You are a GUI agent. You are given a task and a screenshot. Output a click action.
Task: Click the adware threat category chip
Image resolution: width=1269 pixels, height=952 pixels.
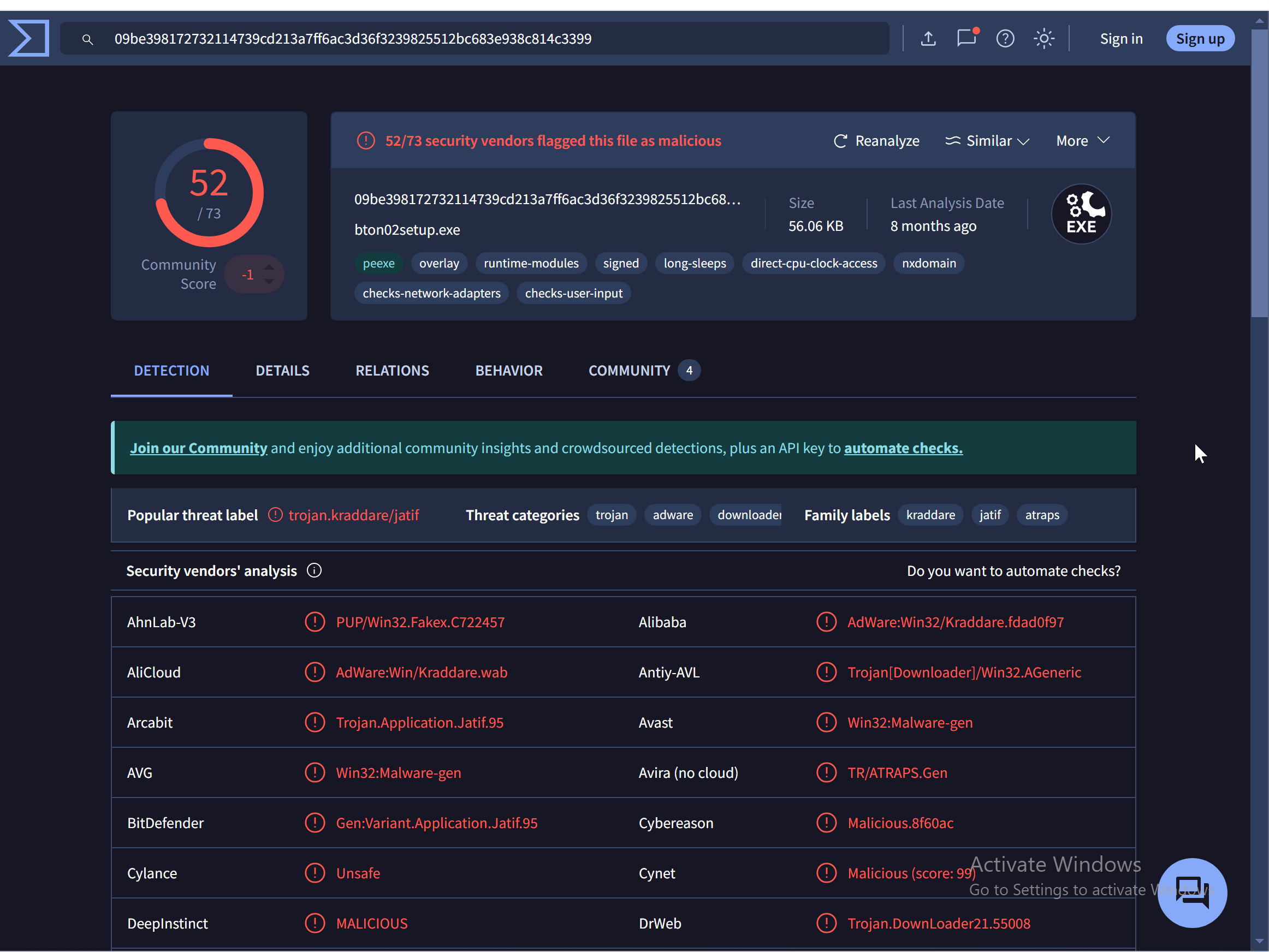[673, 515]
